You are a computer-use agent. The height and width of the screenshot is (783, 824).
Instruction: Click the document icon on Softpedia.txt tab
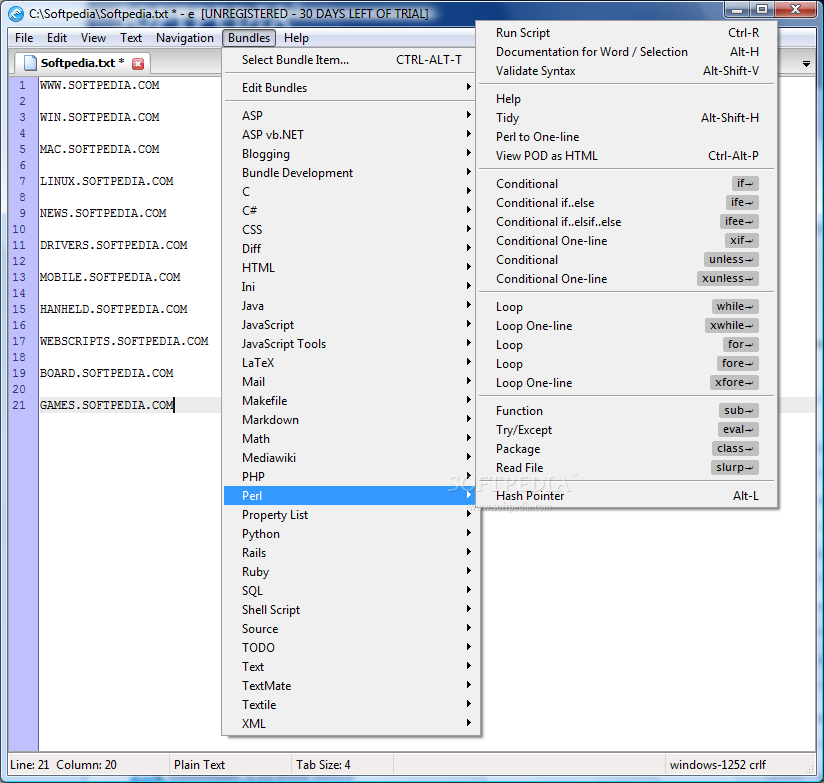pos(30,63)
